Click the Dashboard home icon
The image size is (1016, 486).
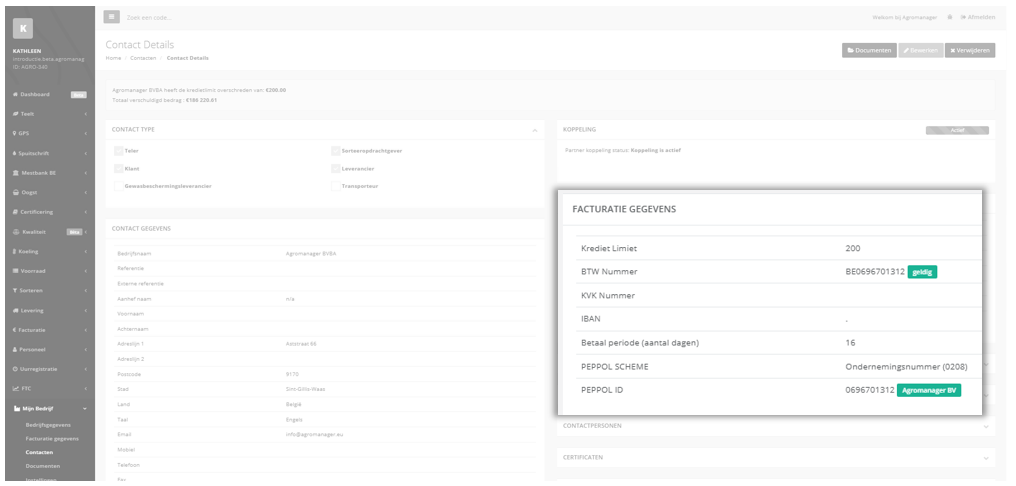pyautogui.click(x=15, y=95)
